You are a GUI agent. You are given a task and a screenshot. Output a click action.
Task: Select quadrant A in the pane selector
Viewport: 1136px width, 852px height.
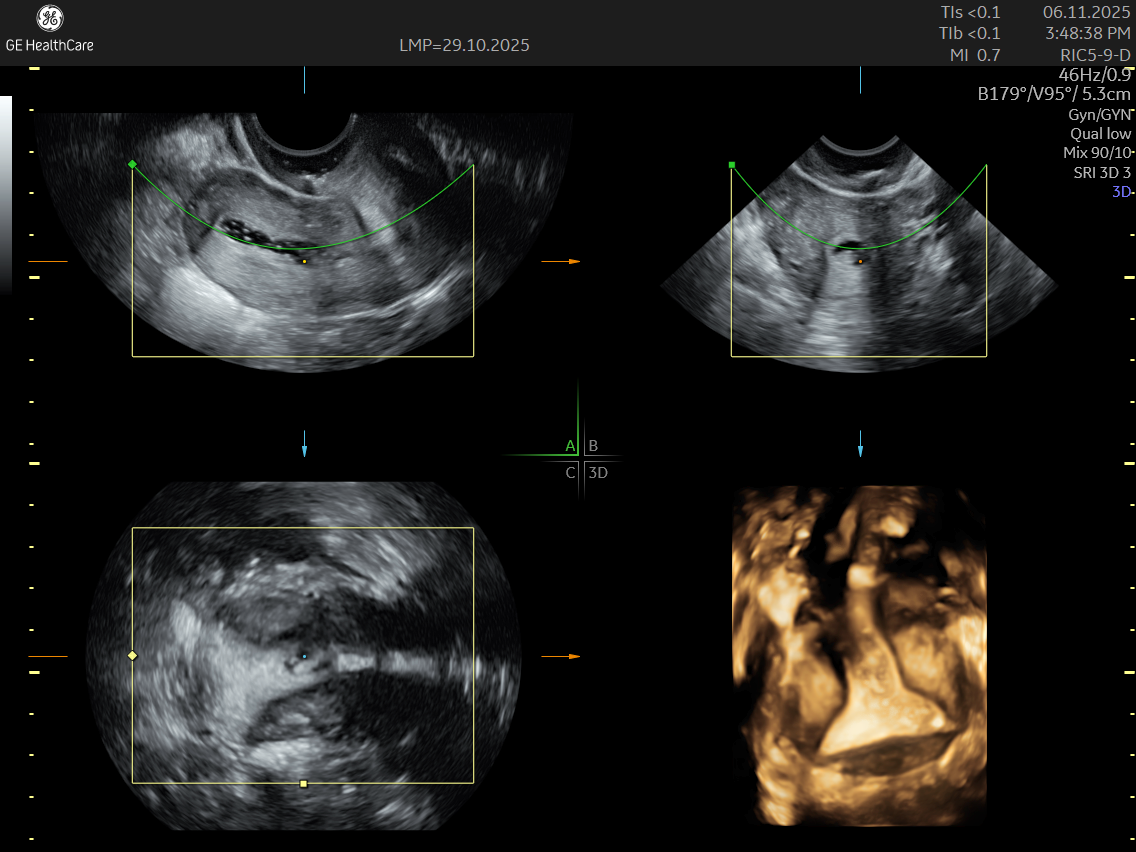[x=570, y=446]
